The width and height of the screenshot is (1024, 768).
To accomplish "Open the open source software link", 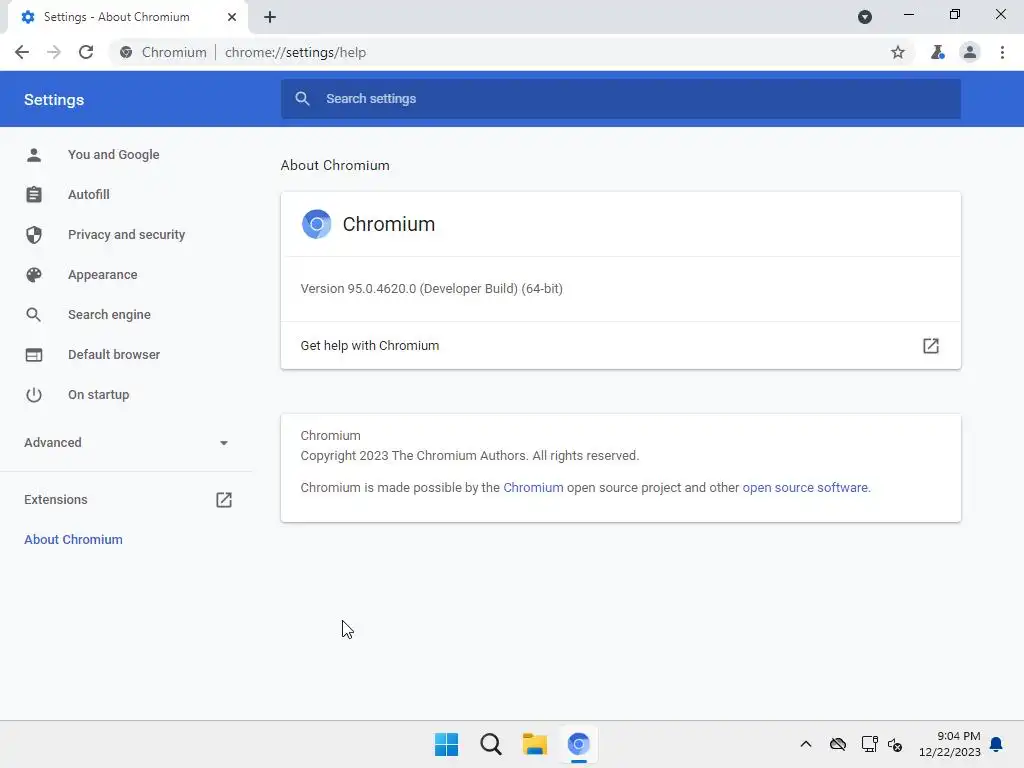I will (x=805, y=488).
